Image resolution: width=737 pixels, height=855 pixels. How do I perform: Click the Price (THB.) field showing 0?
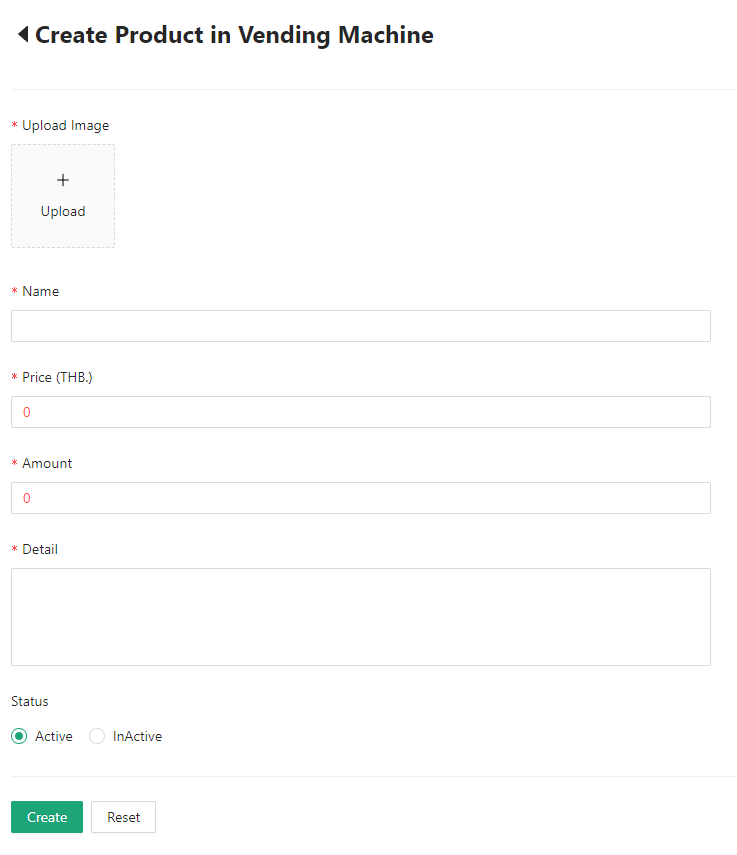pyautogui.click(x=360, y=412)
